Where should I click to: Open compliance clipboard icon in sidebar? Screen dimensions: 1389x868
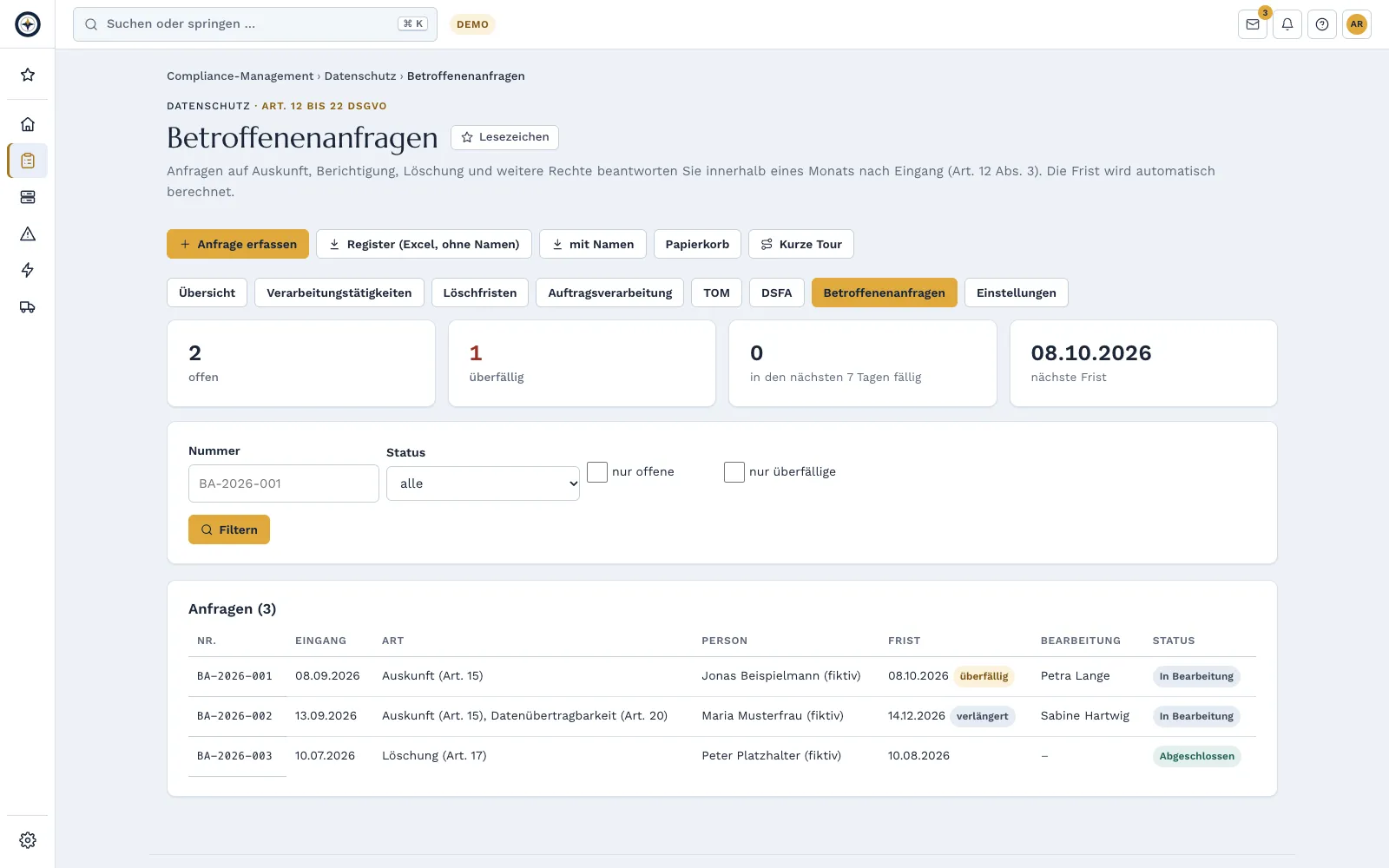[28, 161]
